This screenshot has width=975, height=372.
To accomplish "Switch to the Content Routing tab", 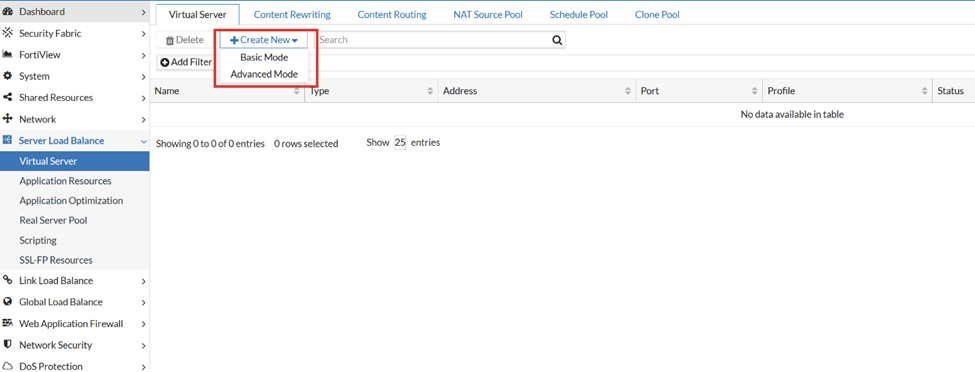I will click(x=392, y=14).
